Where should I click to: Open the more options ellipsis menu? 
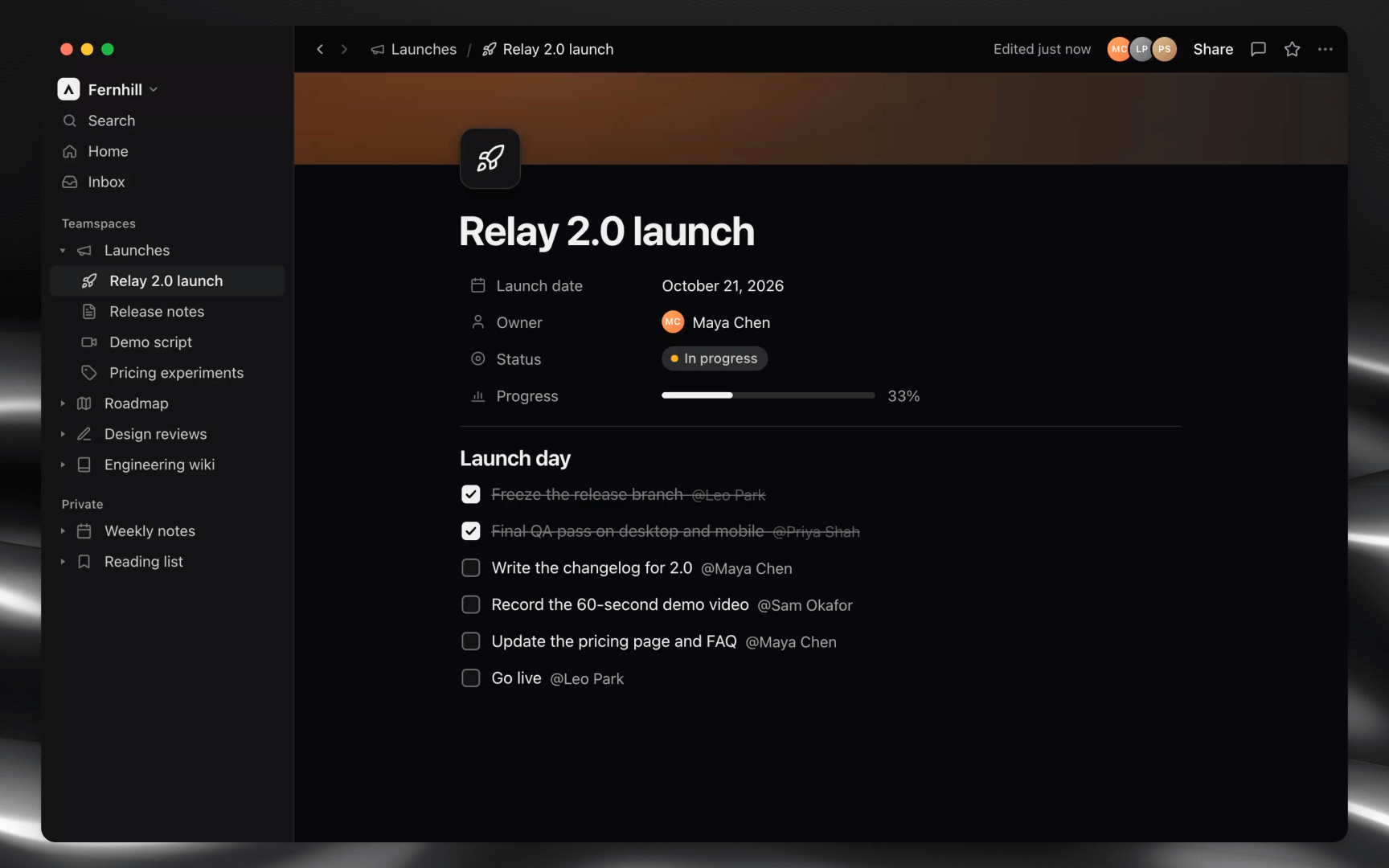click(x=1325, y=49)
